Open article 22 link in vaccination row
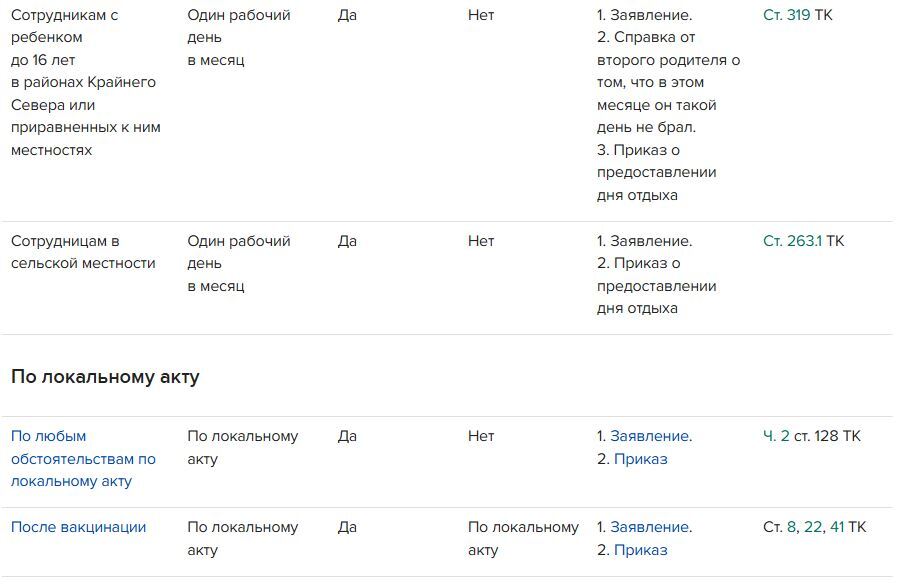904x586 pixels. (x=812, y=527)
